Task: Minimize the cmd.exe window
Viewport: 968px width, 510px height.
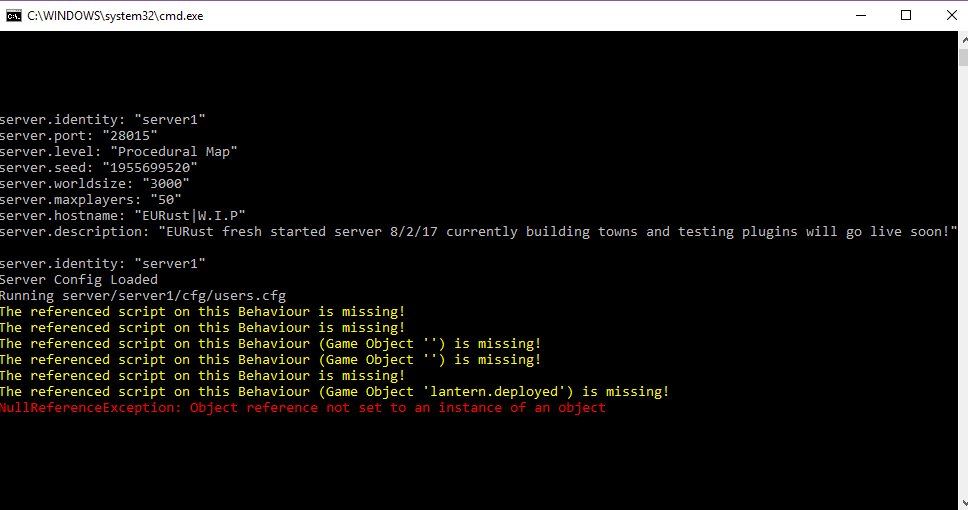Action: tap(861, 15)
